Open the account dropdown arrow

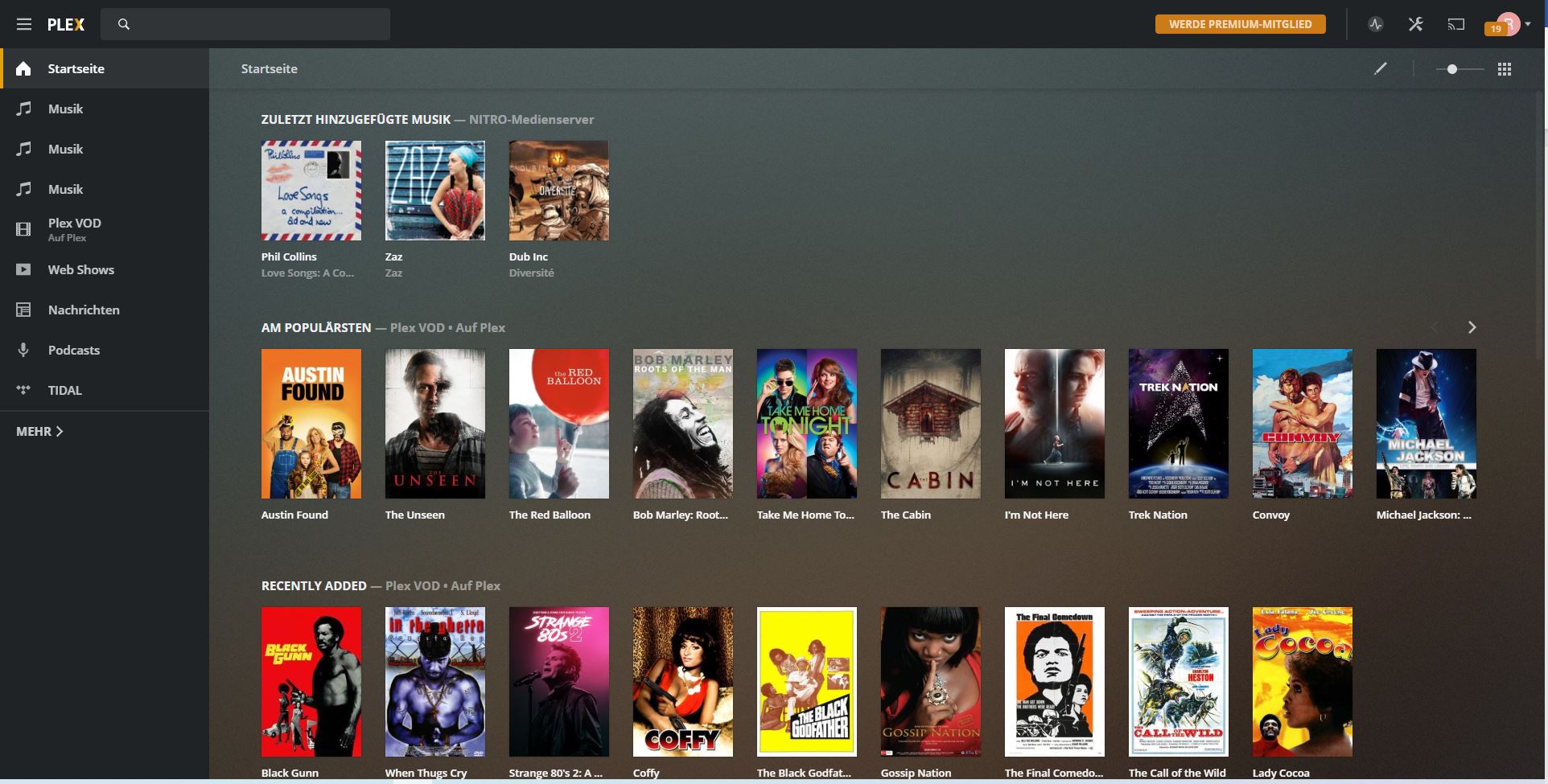click(1528, 24)
